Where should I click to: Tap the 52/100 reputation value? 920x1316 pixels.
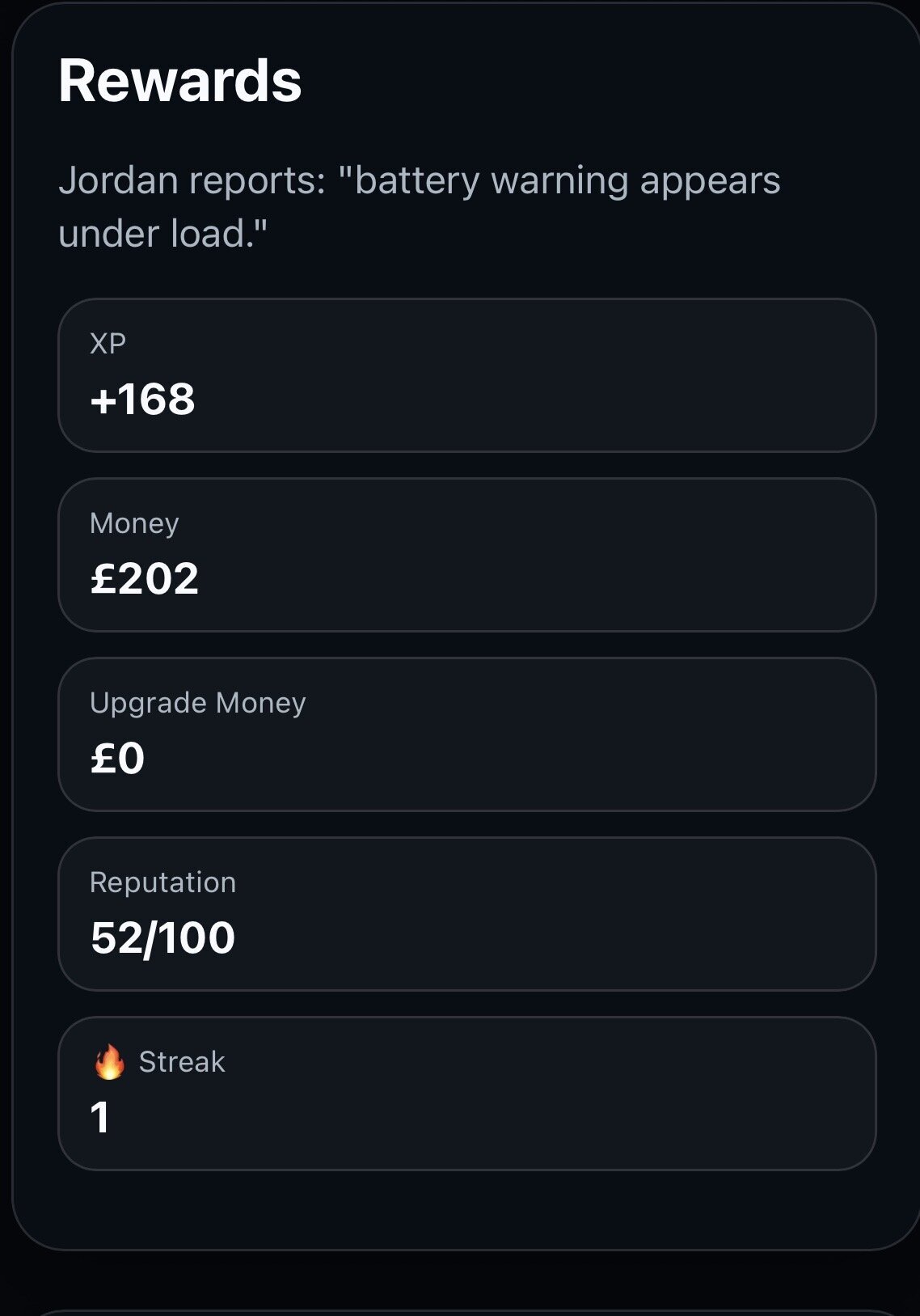tap(162, 937)
